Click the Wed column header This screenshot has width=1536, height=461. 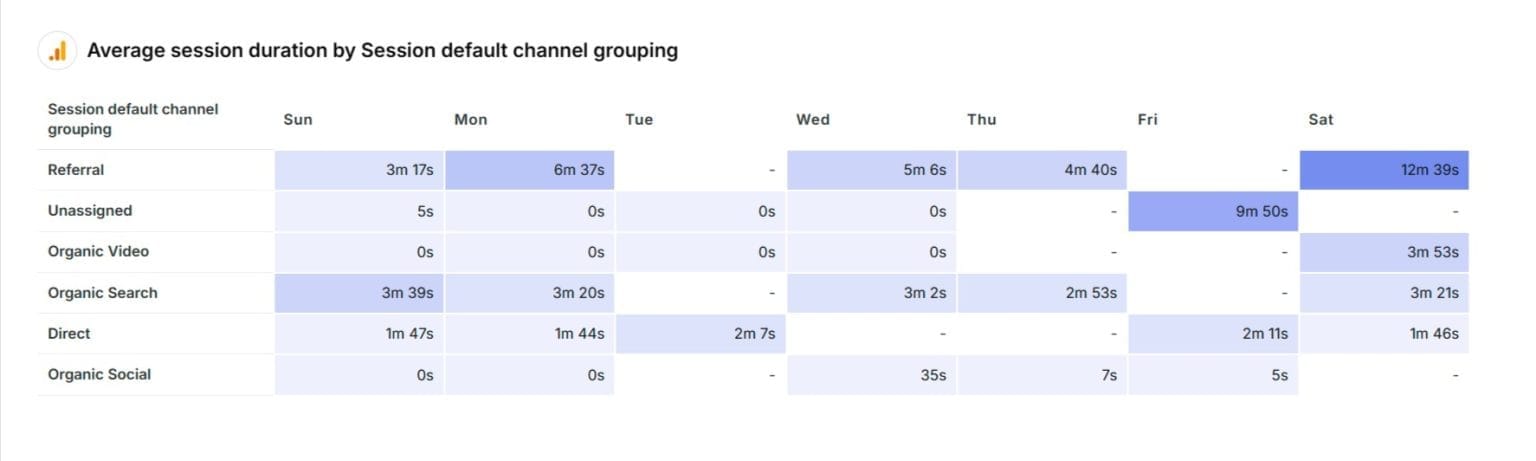tap(813, 120)
